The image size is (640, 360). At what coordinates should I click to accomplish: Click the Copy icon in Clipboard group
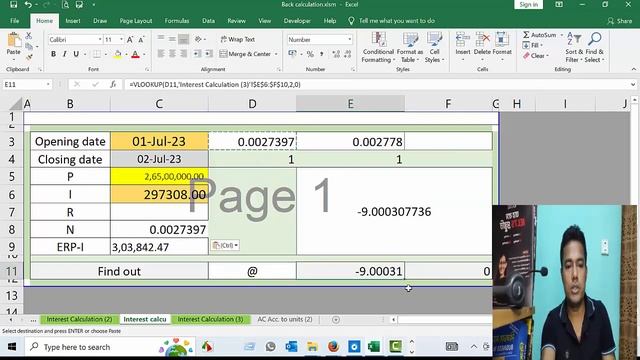(29, 46)
